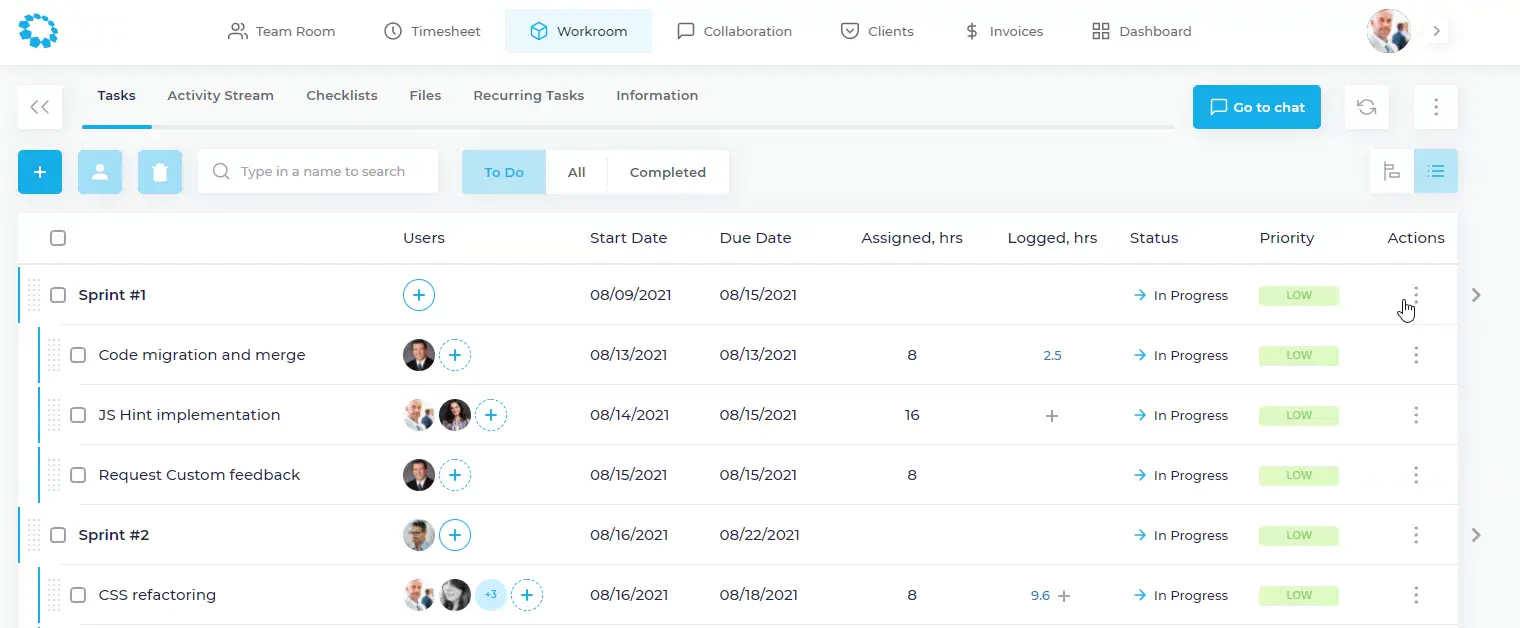The image size is (1520, 628).
Task: Click the trash delete icon button
Action: tap(160, 172)
